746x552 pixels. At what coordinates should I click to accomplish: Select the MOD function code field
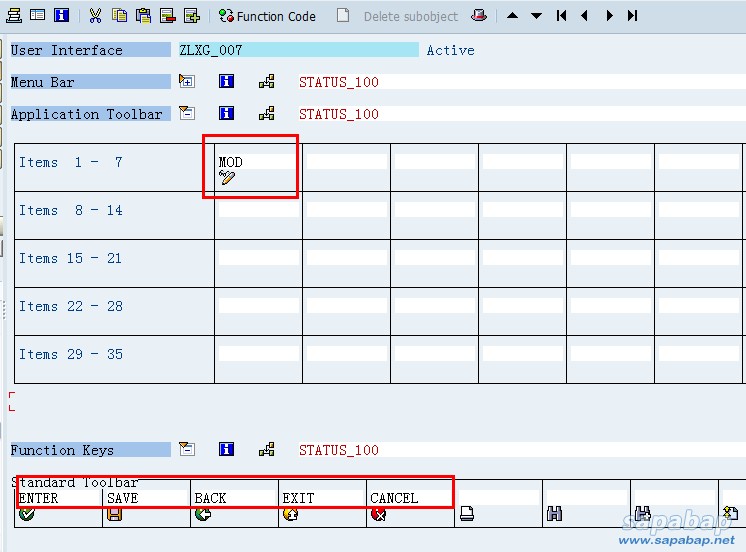[x=256, y=162]
